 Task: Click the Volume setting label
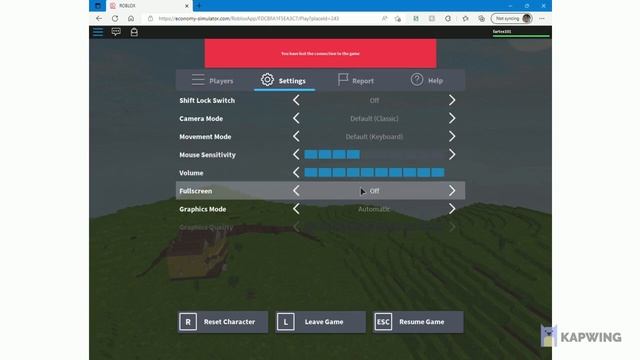coord(191,173)
